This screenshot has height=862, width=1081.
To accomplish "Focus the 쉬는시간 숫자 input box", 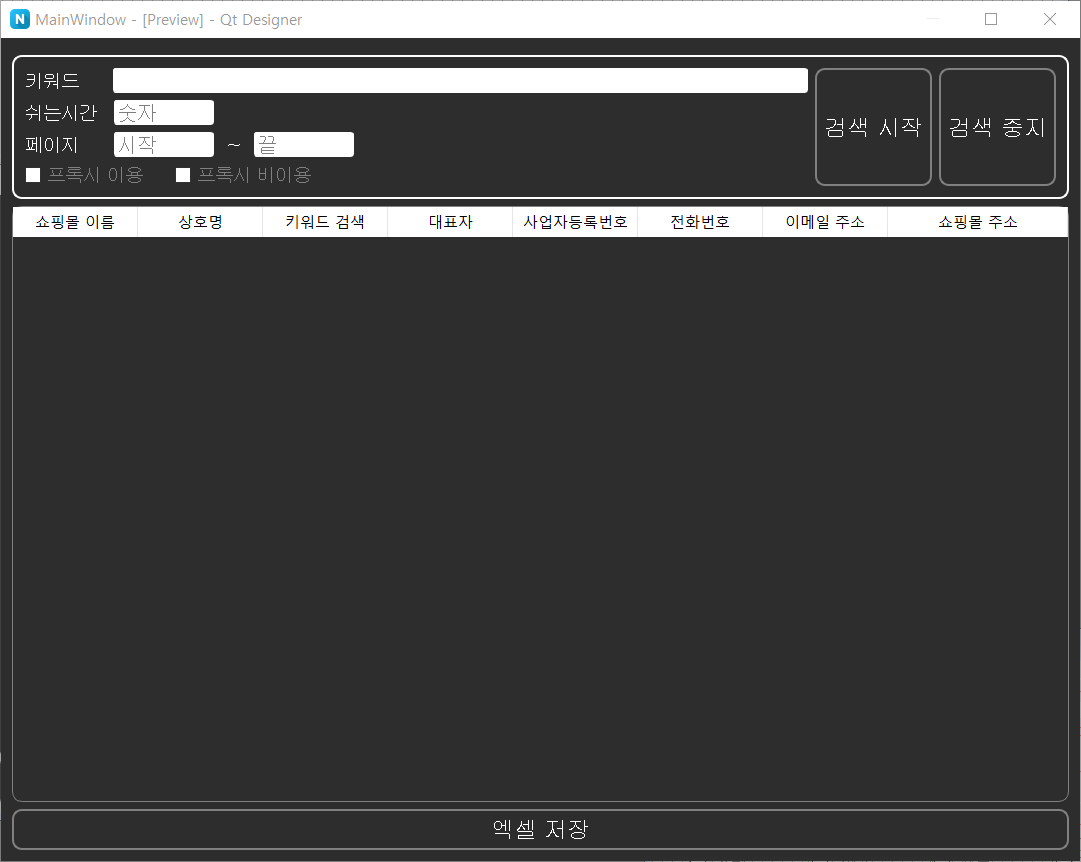I will pyautogui.click(x=164, y=113).
